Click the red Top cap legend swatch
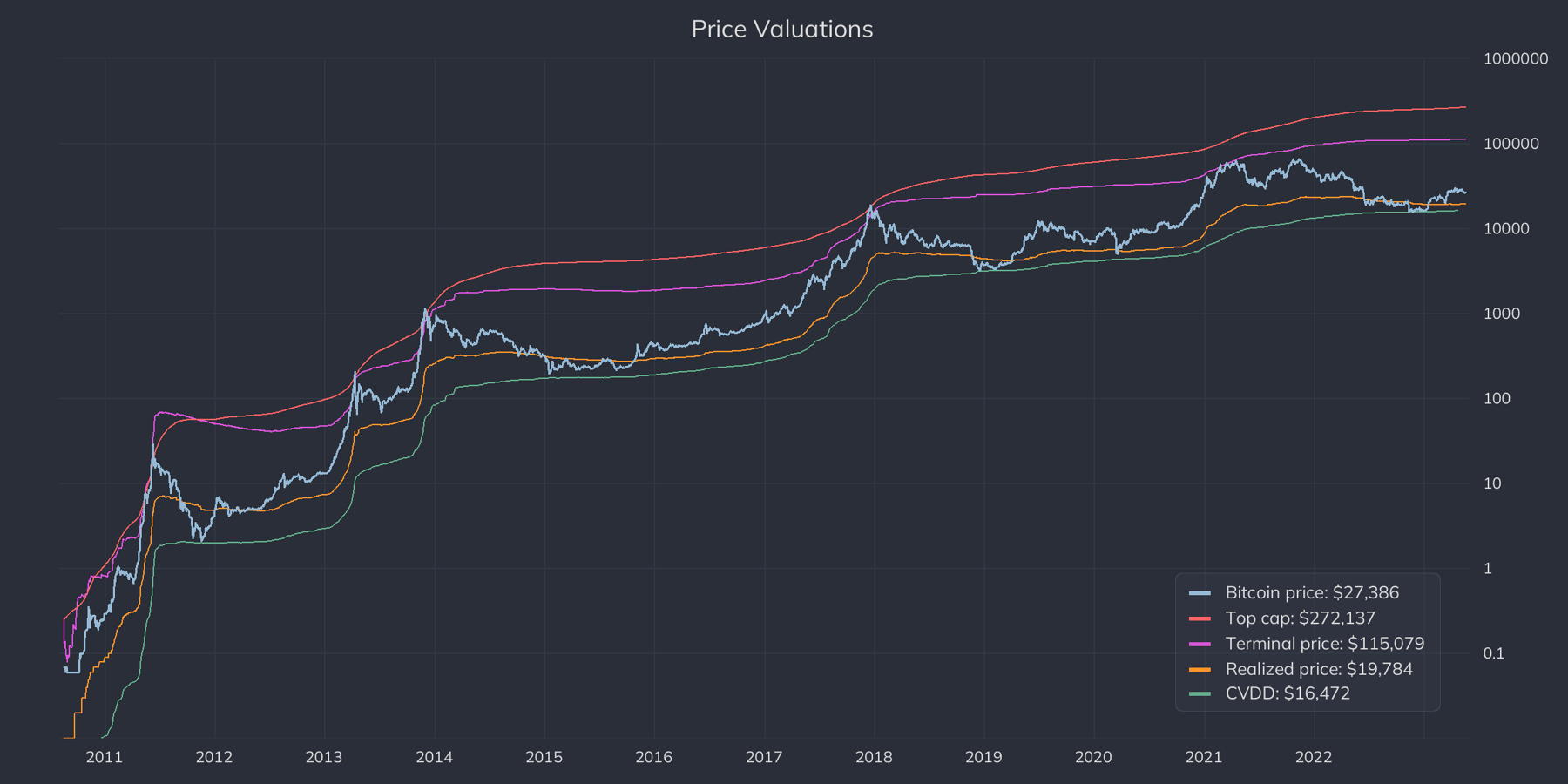The image size is (1568, 784). pos(1200,618)
